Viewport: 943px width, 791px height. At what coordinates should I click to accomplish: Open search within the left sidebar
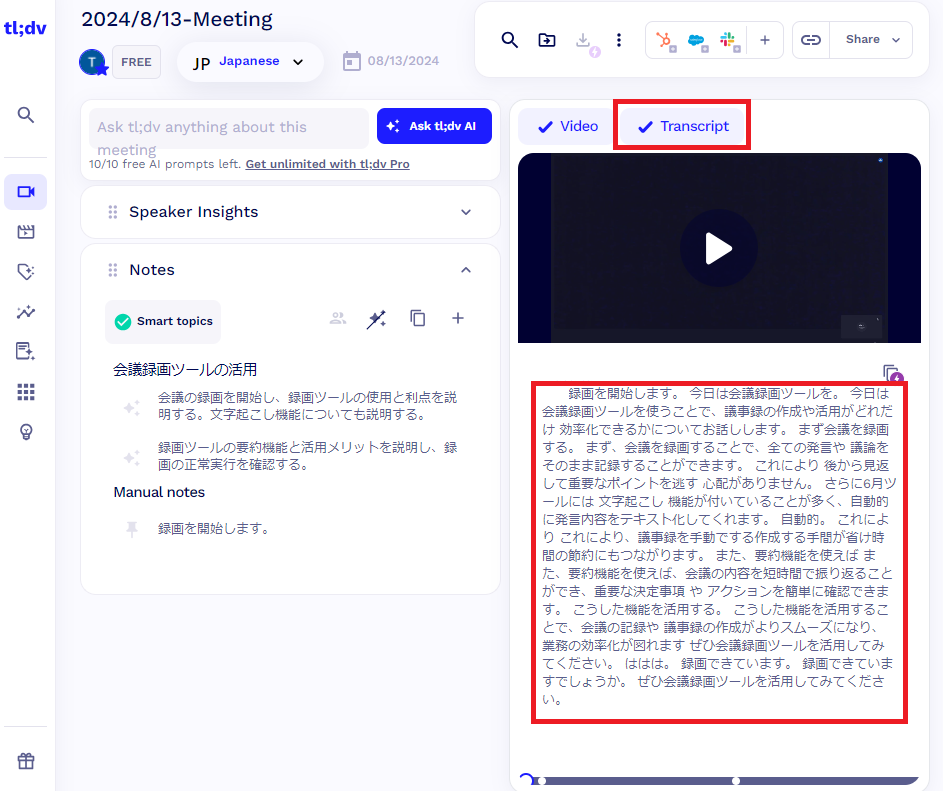click(26, 114)
